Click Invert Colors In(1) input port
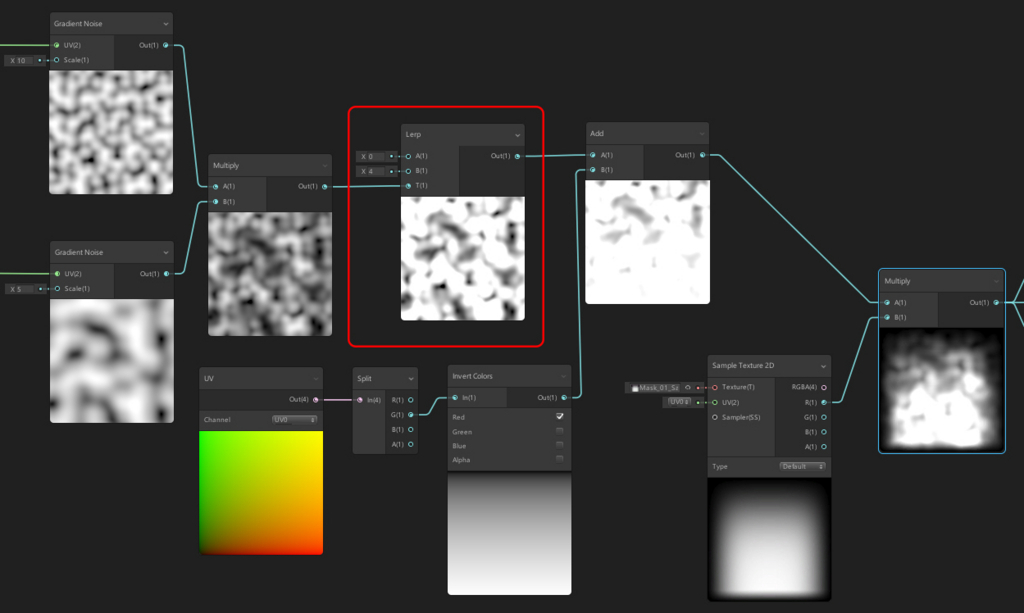The image size is (1024, 613). 455,398
